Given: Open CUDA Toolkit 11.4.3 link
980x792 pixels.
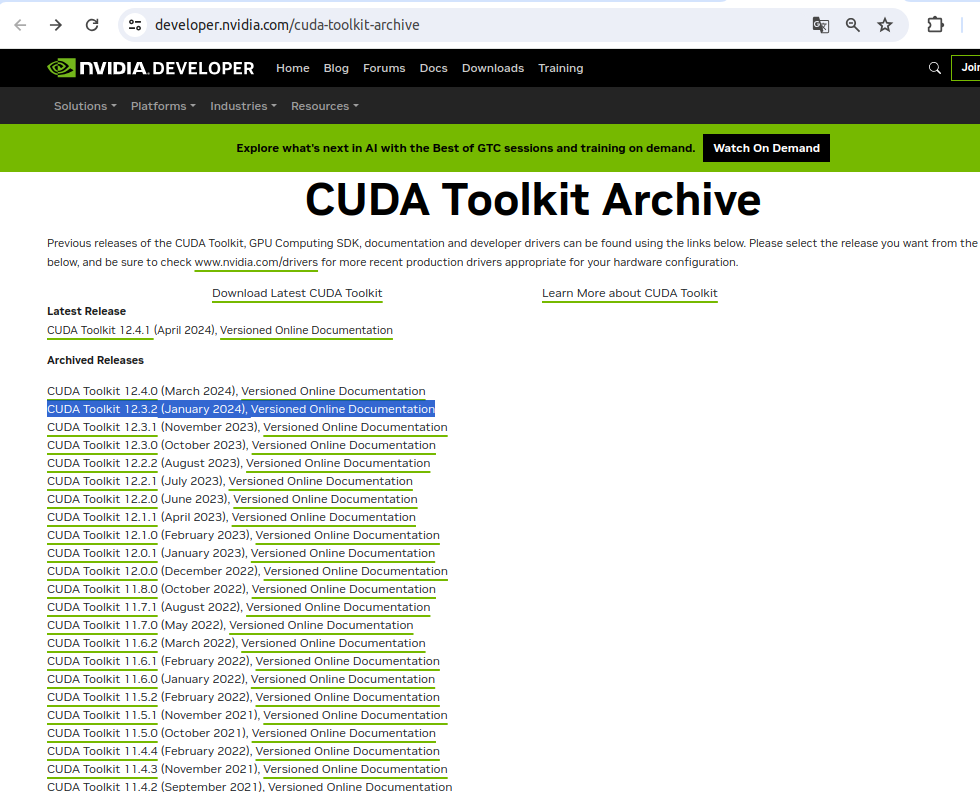Looking at the screenshot, I should pyautogui.click(x=102, y=769).
